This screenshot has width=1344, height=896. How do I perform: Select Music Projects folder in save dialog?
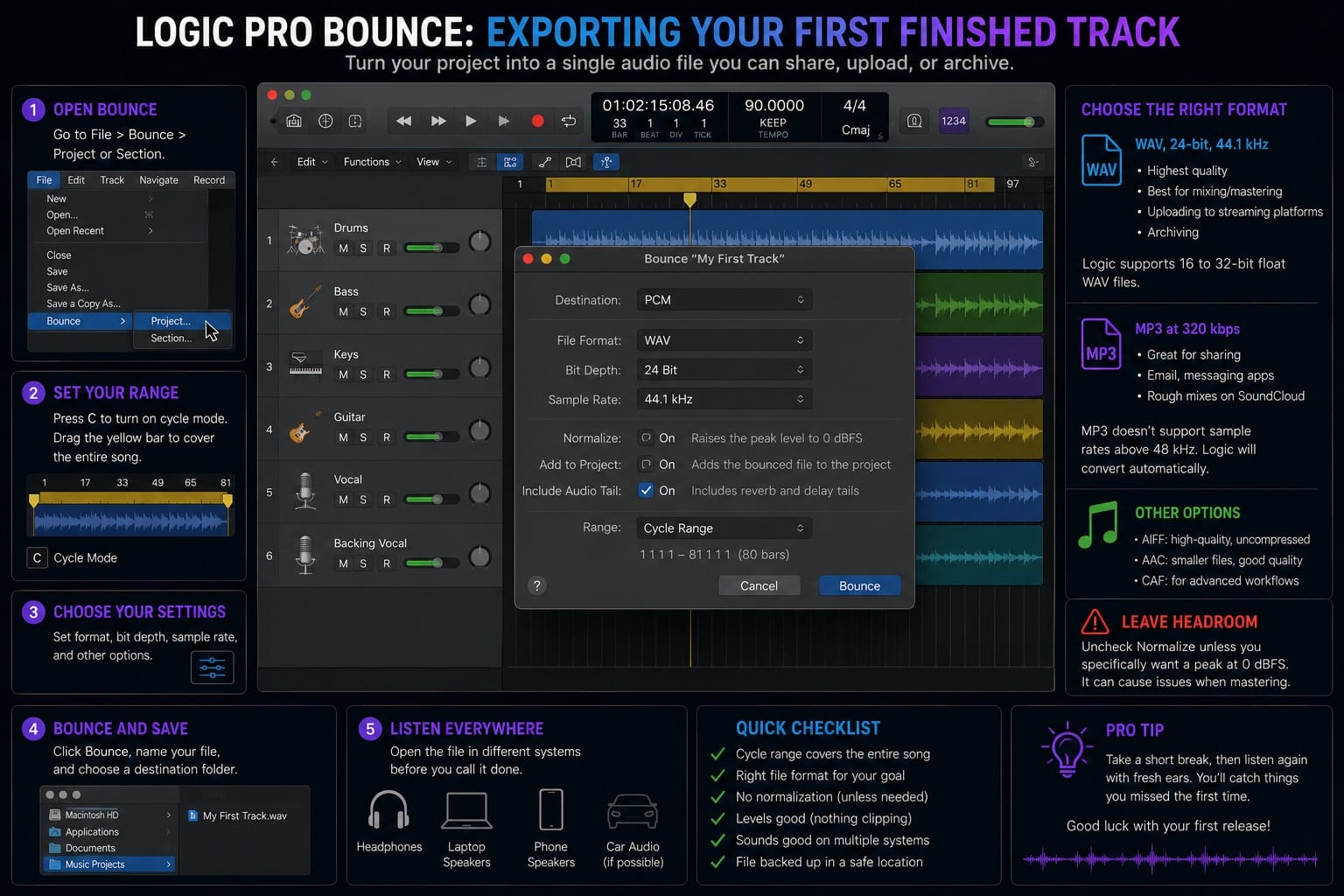click(109, 864)
